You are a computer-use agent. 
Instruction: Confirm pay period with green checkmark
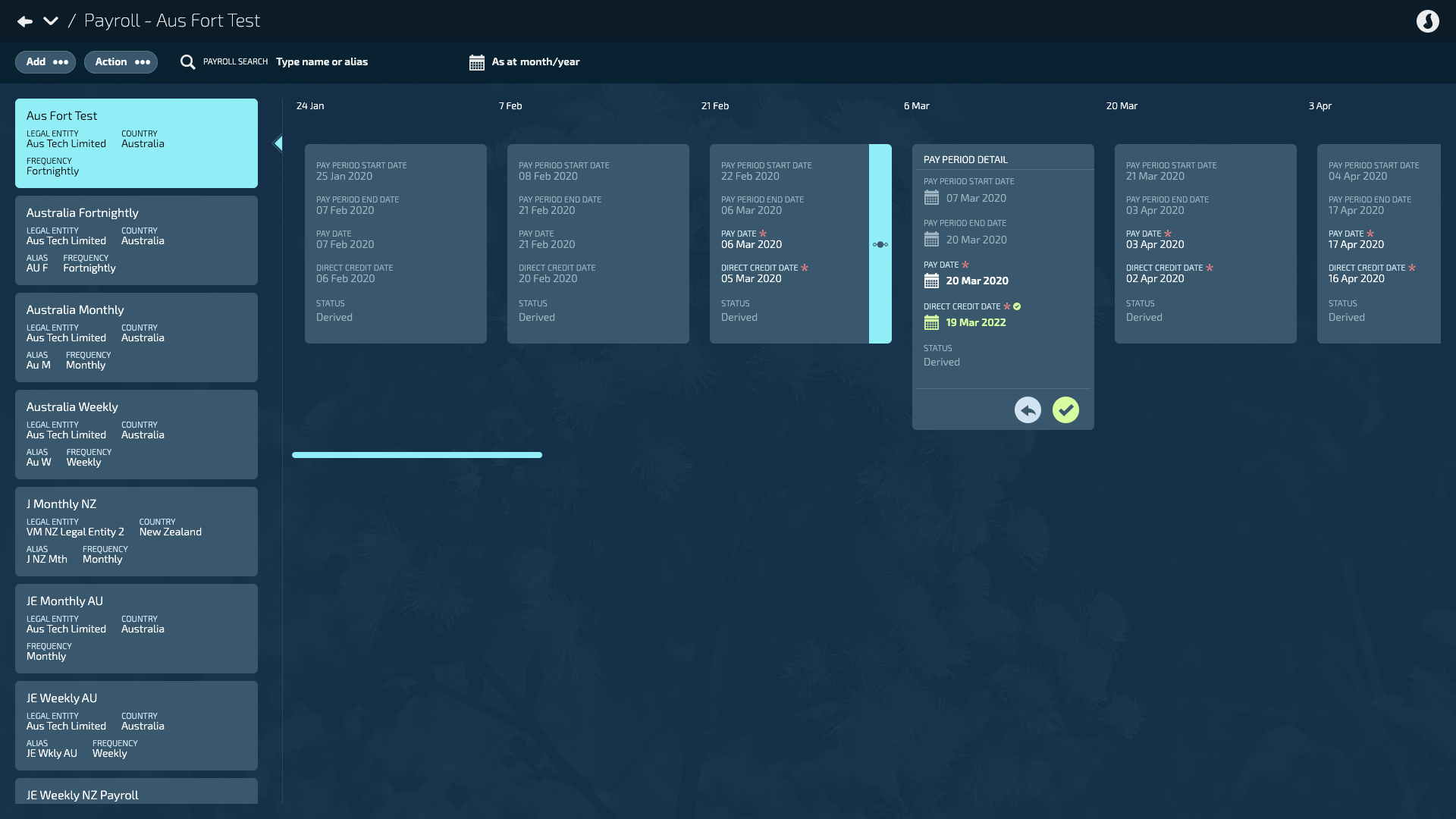(1065, 410)
